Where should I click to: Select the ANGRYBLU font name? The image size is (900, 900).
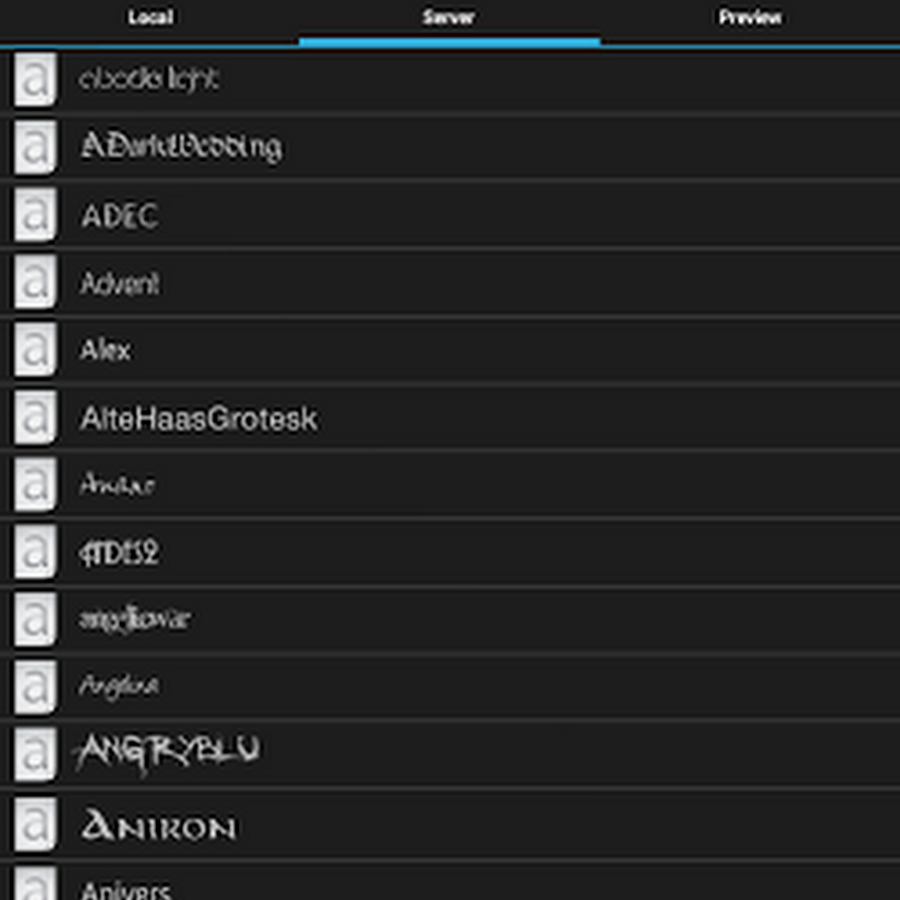[x=168, y=752]
